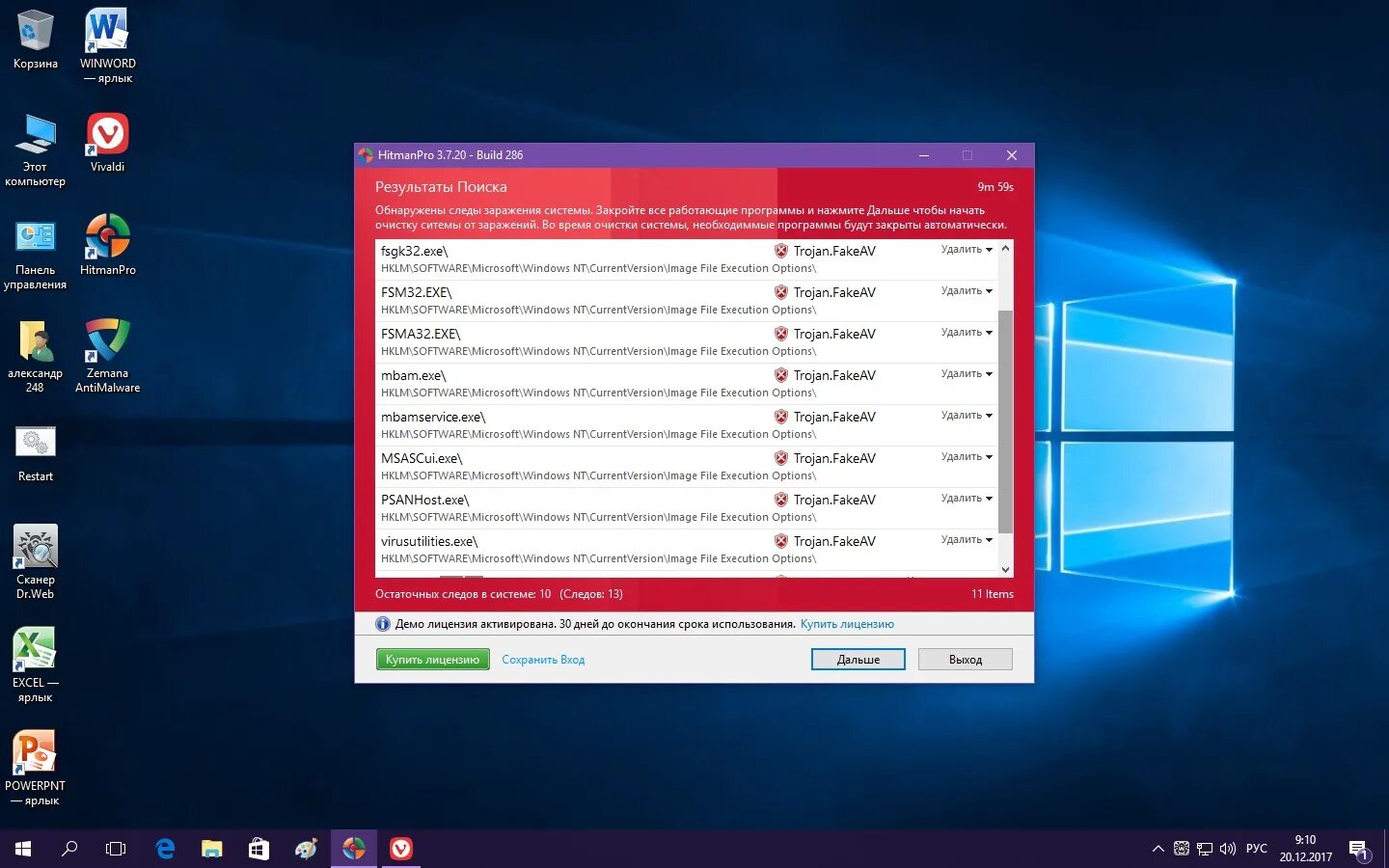This screenshot has height=868, width=1389.
Task: Click the Trojan.FakeAV shield icon for fsgk32.exe
Action: [780, 251]
